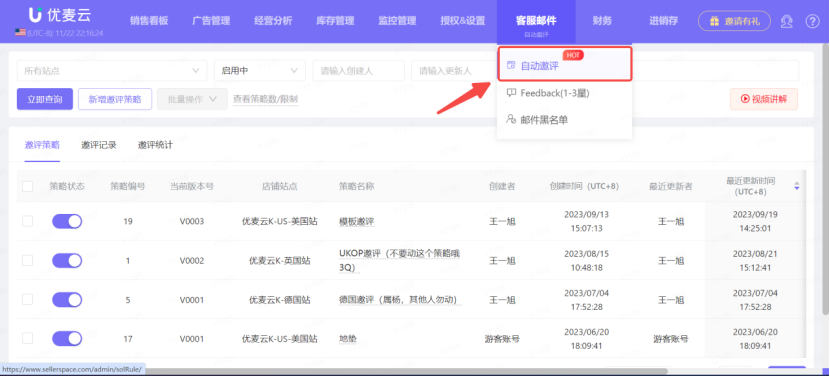This screenshot has width=830, height=376.
Task: Click the 店铺站点 column header
Action: click(x=279, y=186)
